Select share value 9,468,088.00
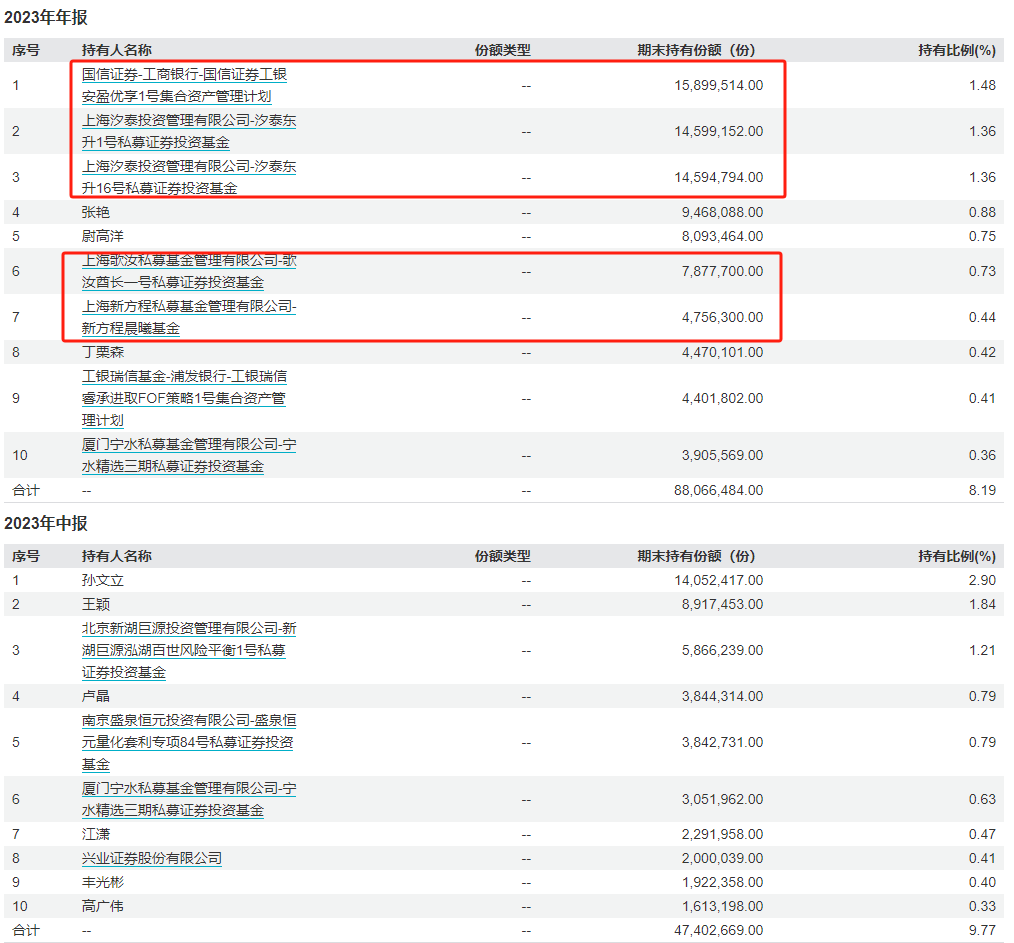The image size is (1014, 943). [x=722, y=212]
